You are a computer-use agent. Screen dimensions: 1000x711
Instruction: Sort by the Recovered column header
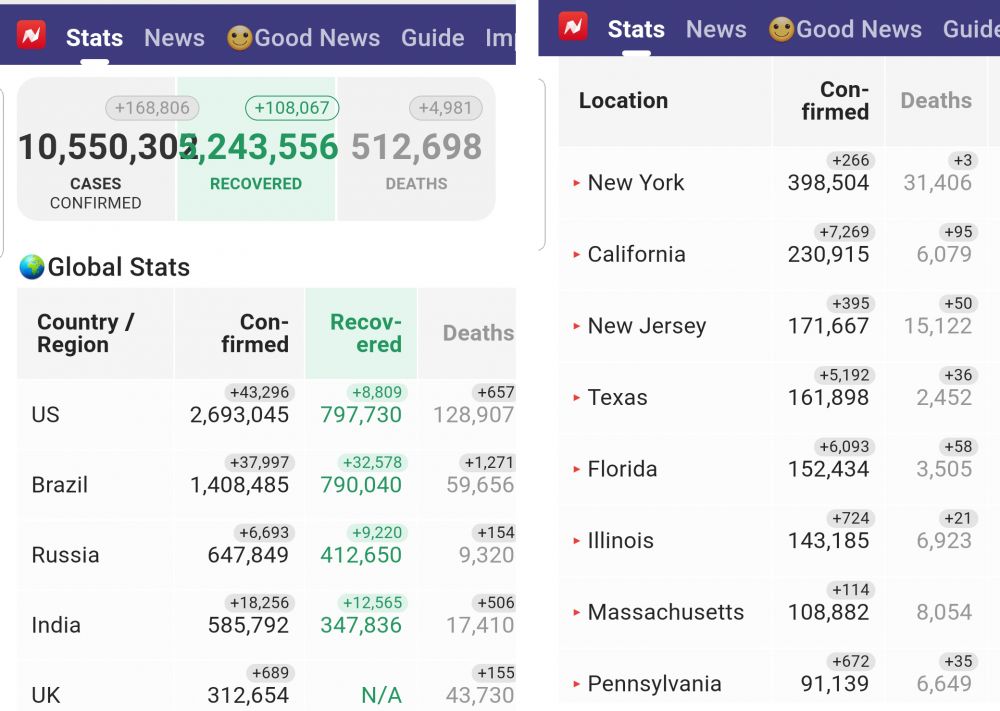pyautogui.click(x=365, y=333)
